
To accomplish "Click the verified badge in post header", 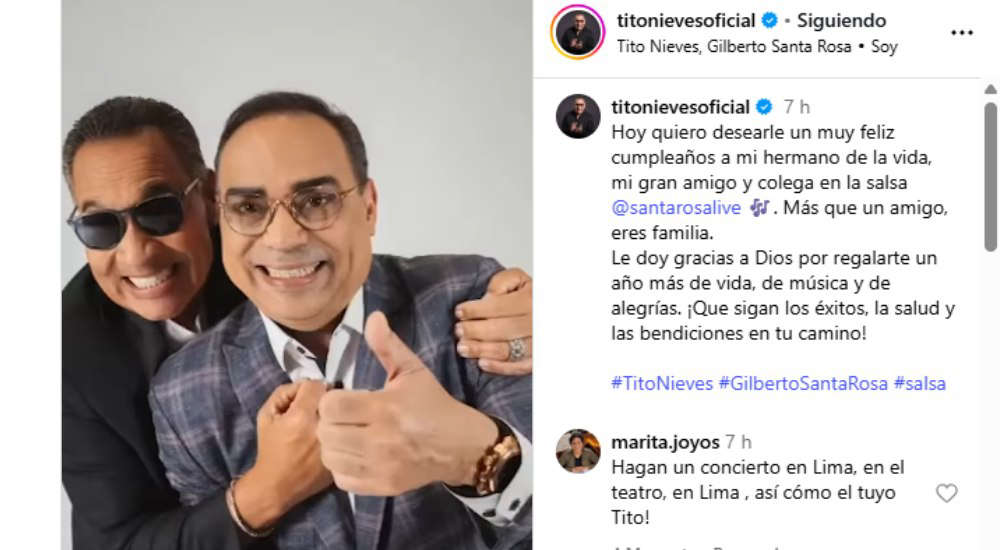I will (770, 20).
